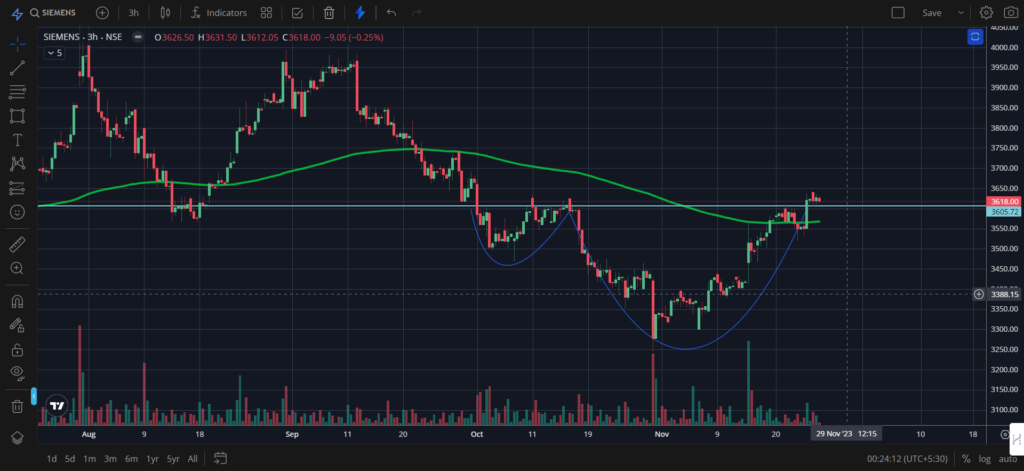Select the trend line drawing tool
This screenshot has width=1024, height=471.
pos(18,68)
